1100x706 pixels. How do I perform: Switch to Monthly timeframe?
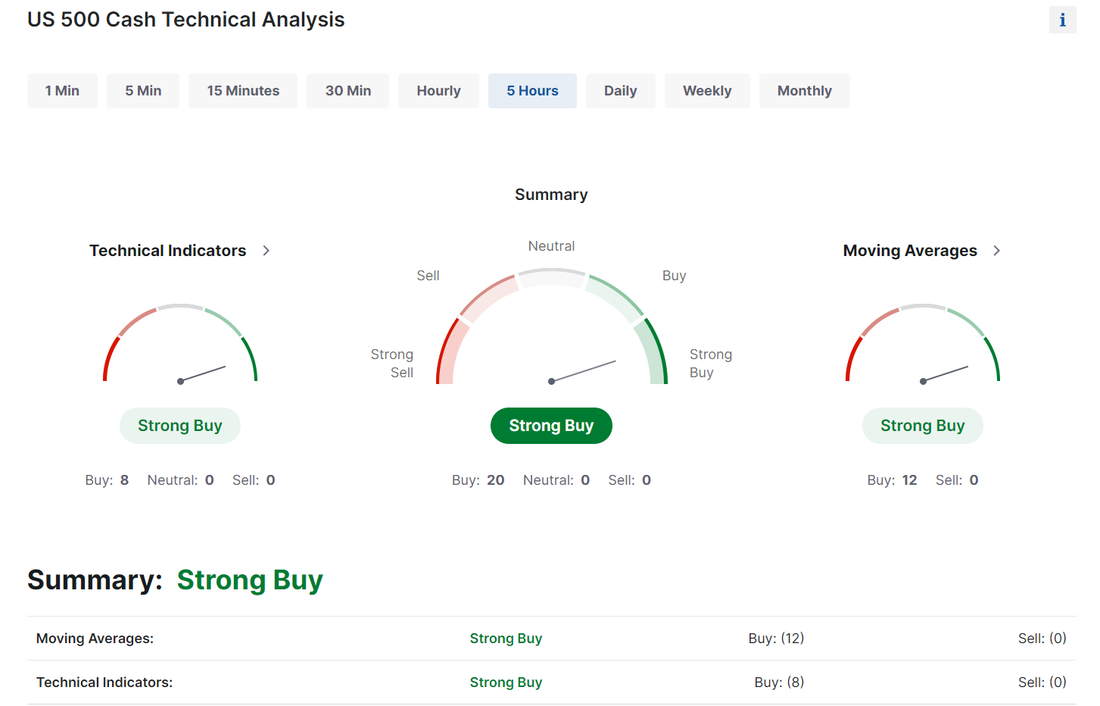click(x=804, y=91)
